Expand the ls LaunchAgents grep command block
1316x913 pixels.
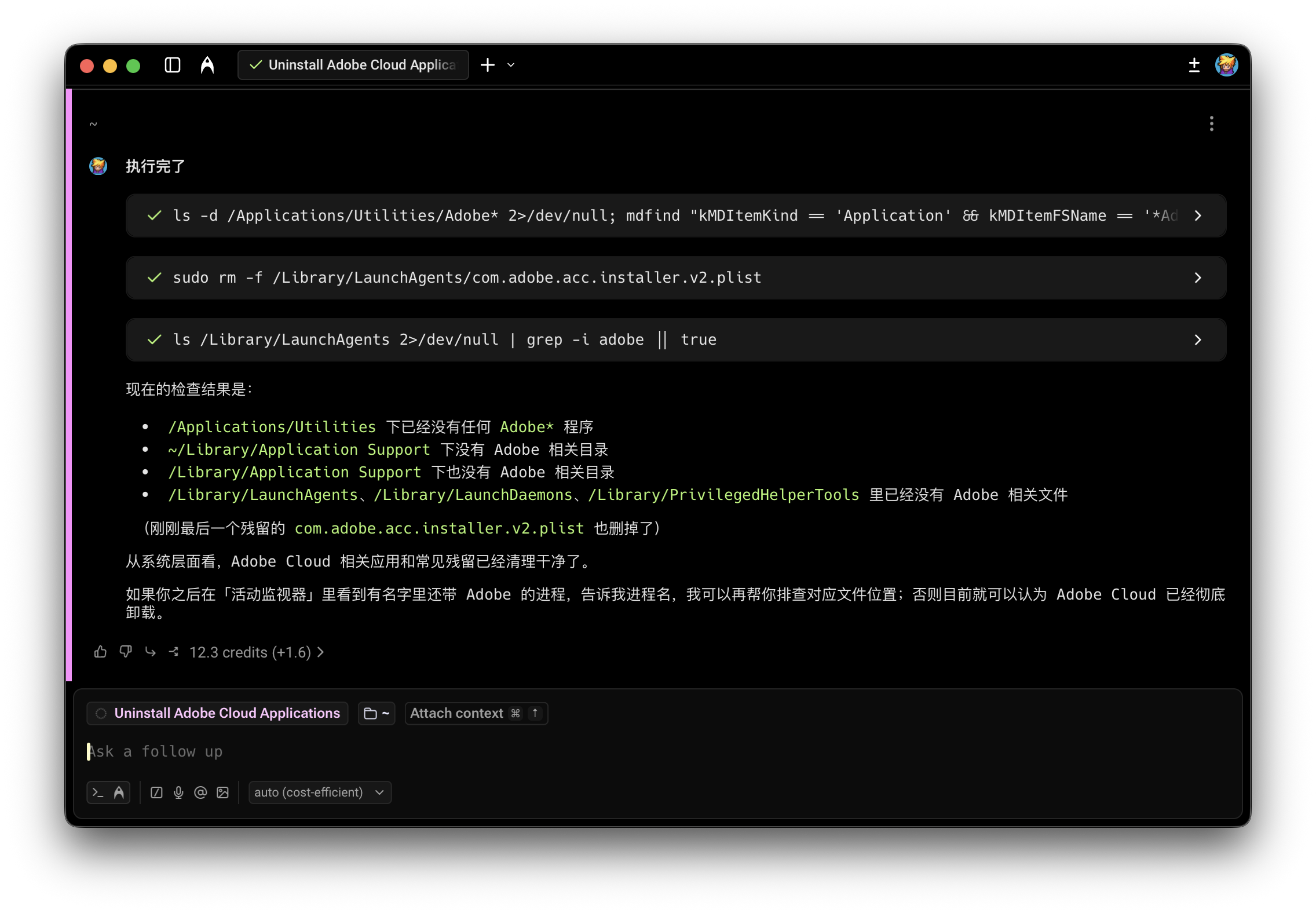[x=1197, y=340]
